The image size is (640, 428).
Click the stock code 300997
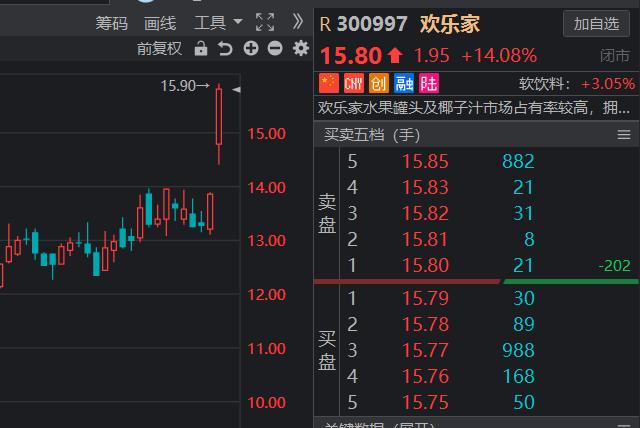click(x=372, y=24)
